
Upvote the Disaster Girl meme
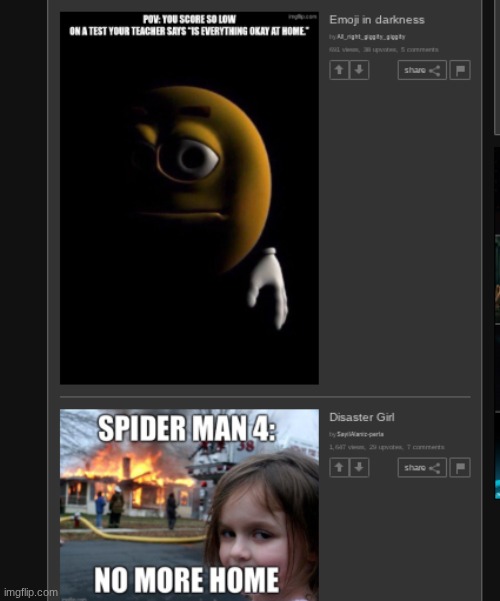(339, 468)
